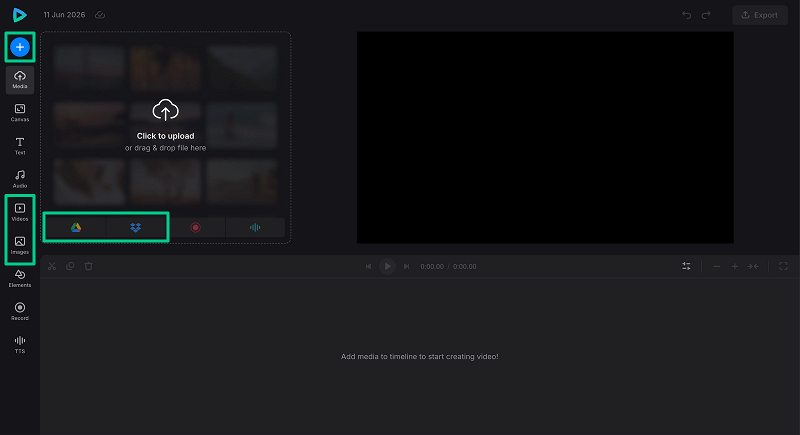This screenshot has height=435, width=800.
Task: Open the Text panel in sidebar
Action: point(20,146)
